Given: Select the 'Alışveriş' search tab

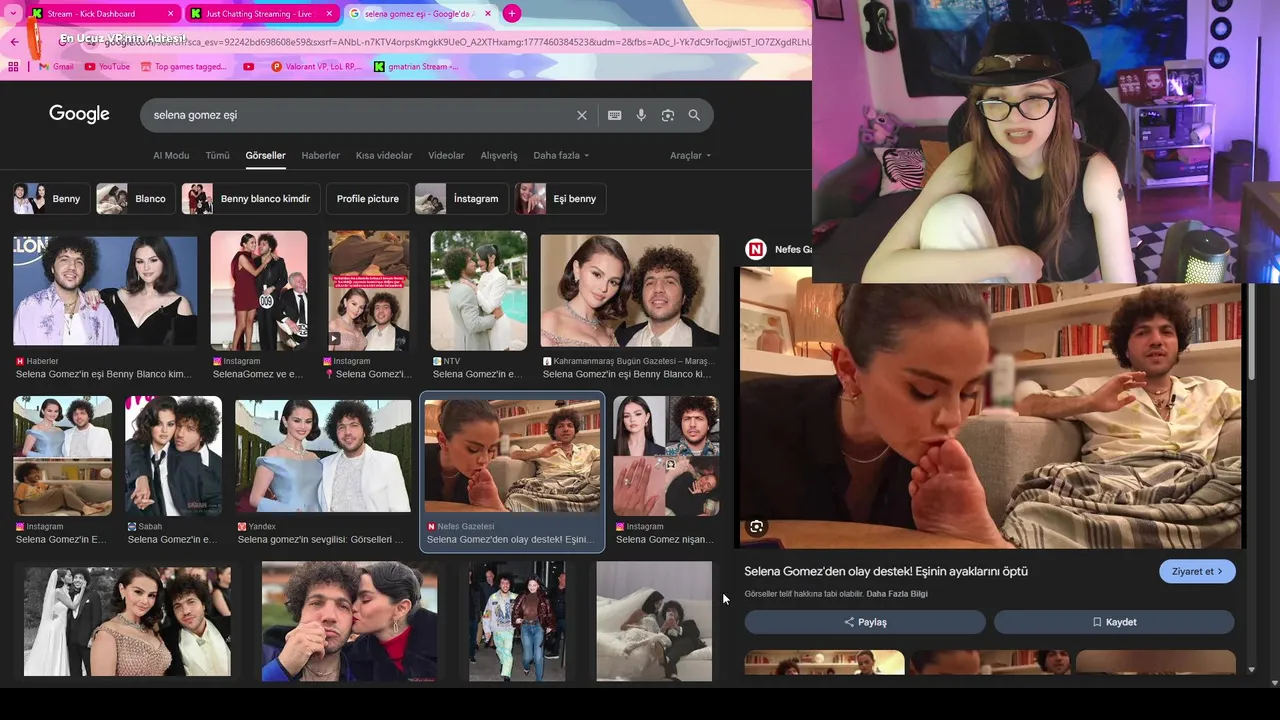Looking at the screenshot, I should point(499,156).
